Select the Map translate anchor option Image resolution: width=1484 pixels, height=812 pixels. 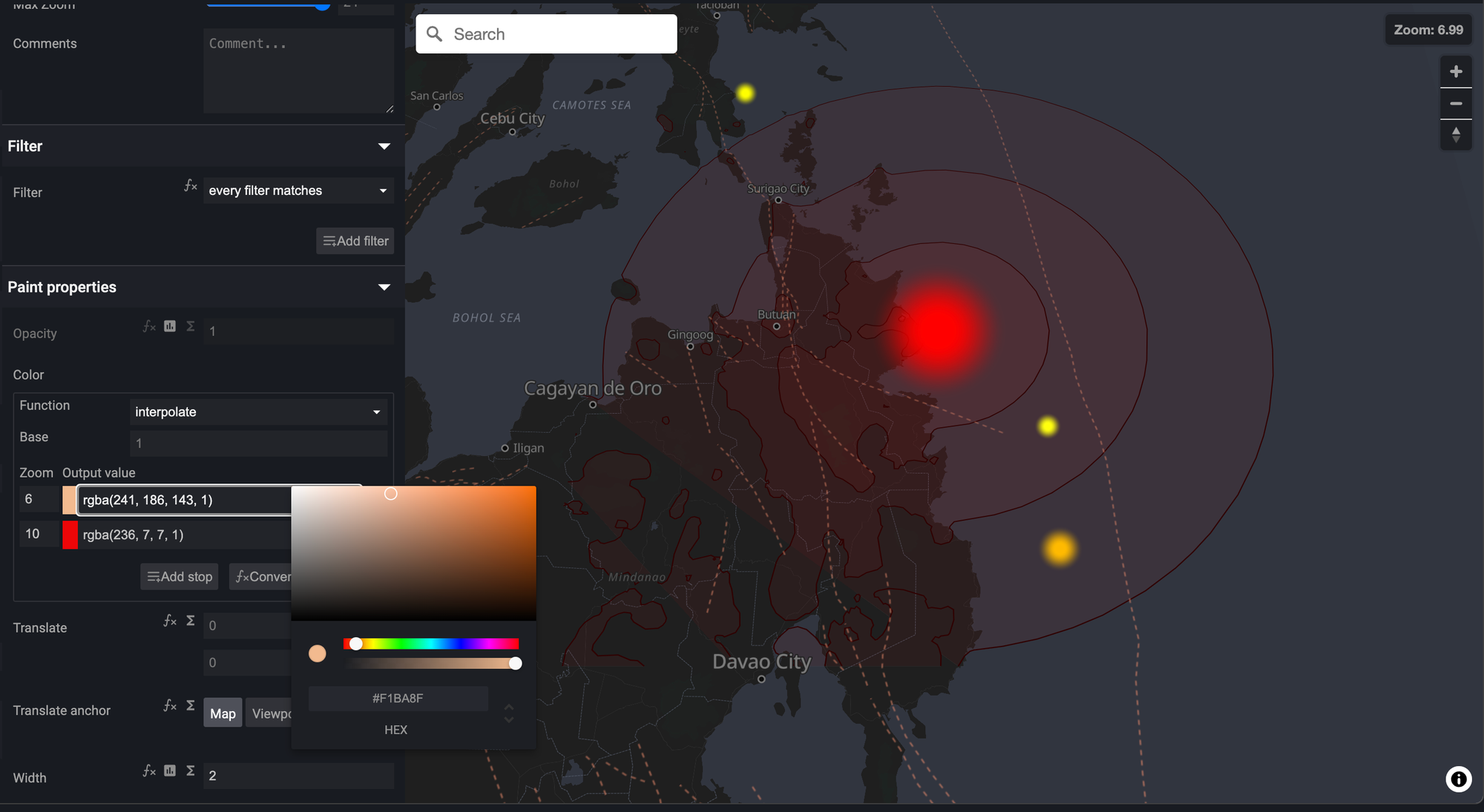tap(223, 713)
